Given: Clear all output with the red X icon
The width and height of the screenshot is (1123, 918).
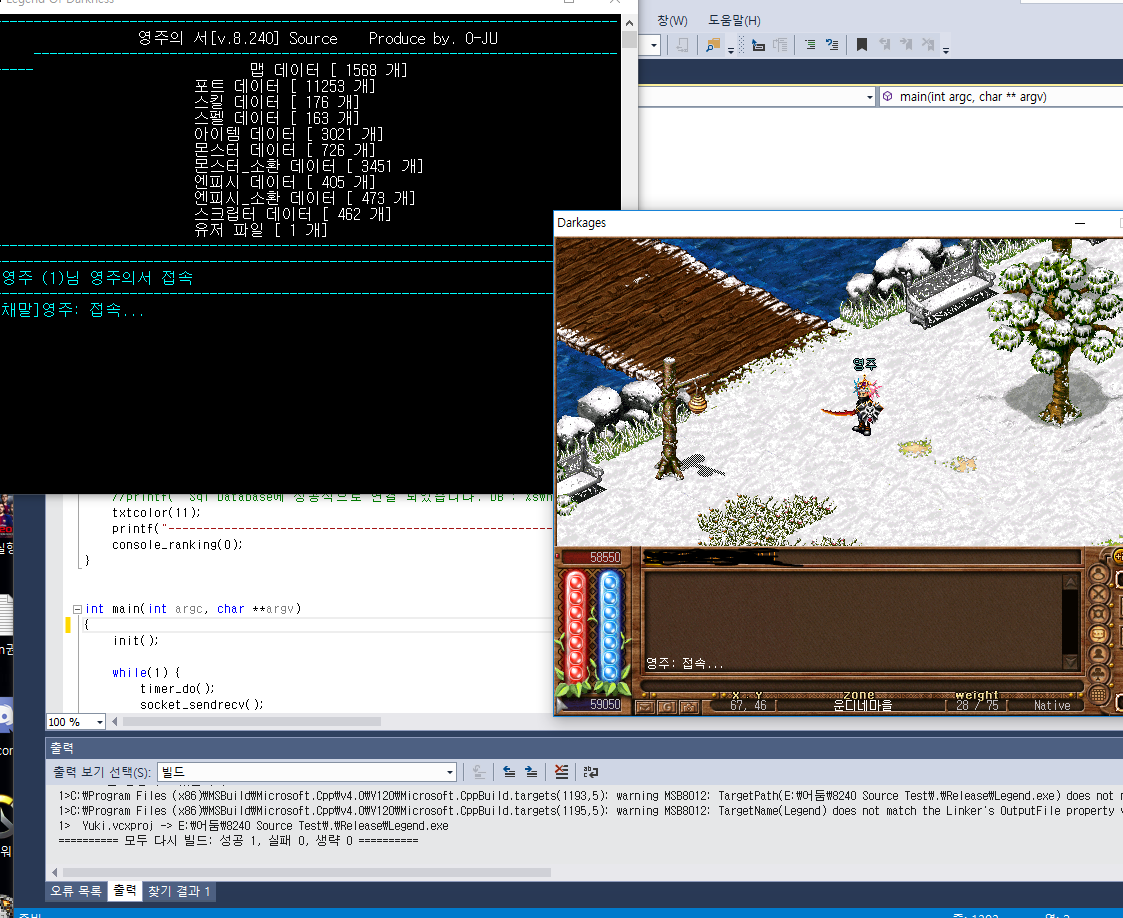Looking at the screenshot, I should pos(561,772).
